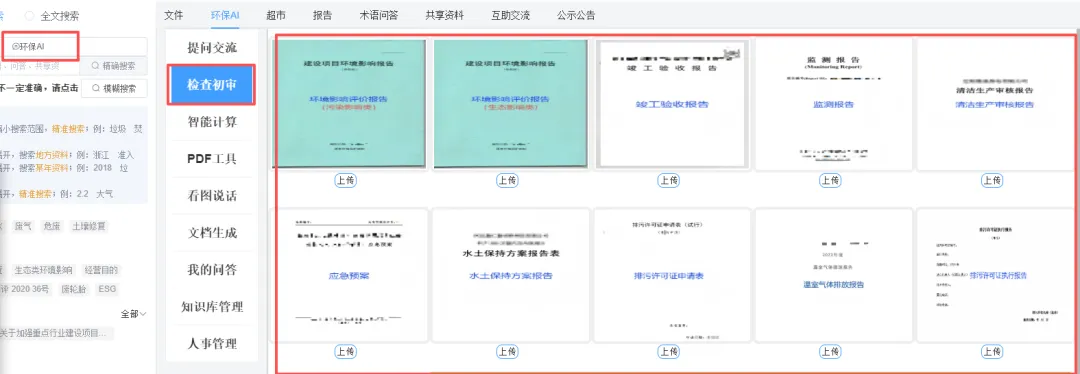Click the 土壤修复 keyword tag
Screen dimensions: 1080x374
click(90, 226)
